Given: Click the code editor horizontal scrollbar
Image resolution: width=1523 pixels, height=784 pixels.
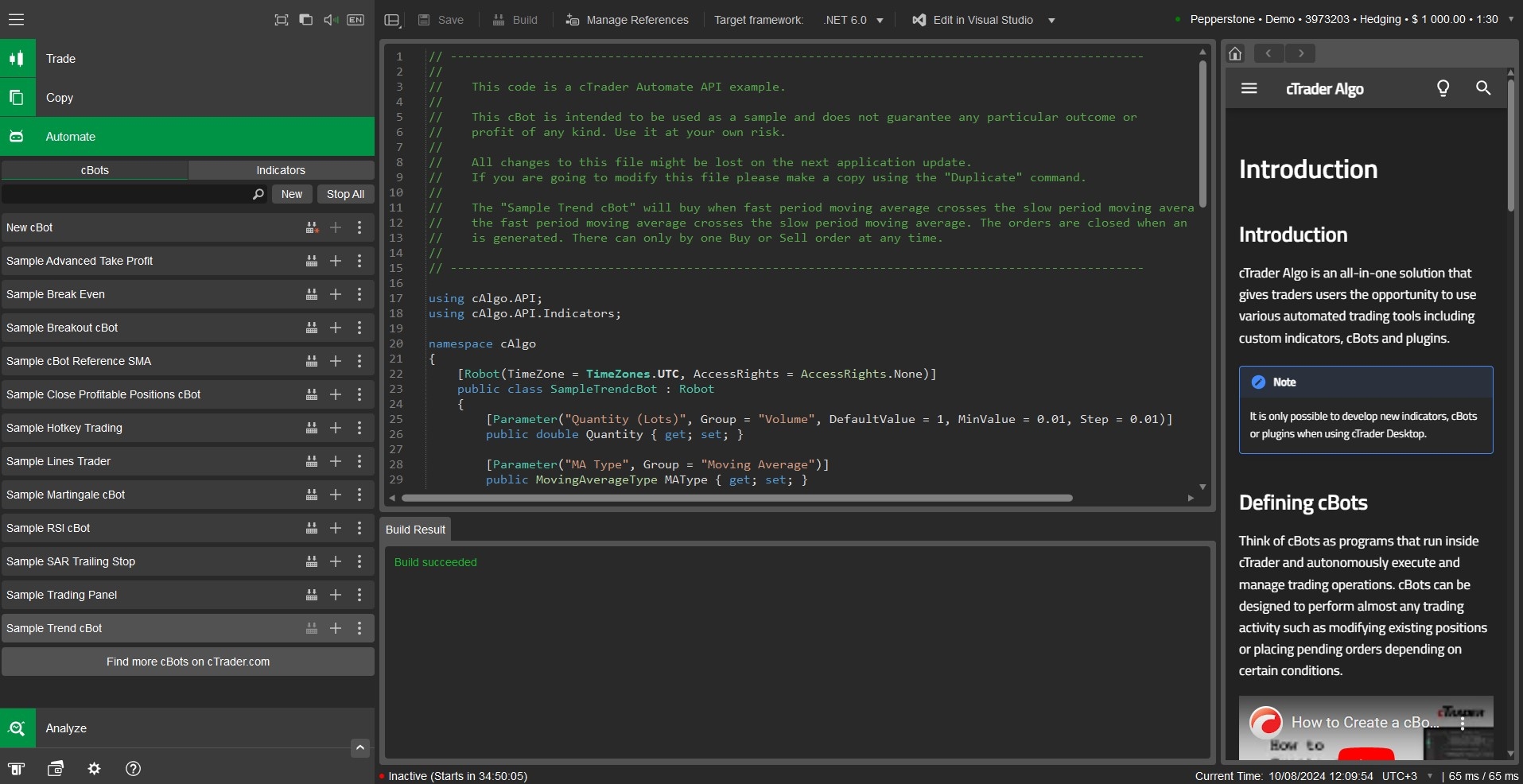Looking at the screenshot, I should (x=736, y=498).
